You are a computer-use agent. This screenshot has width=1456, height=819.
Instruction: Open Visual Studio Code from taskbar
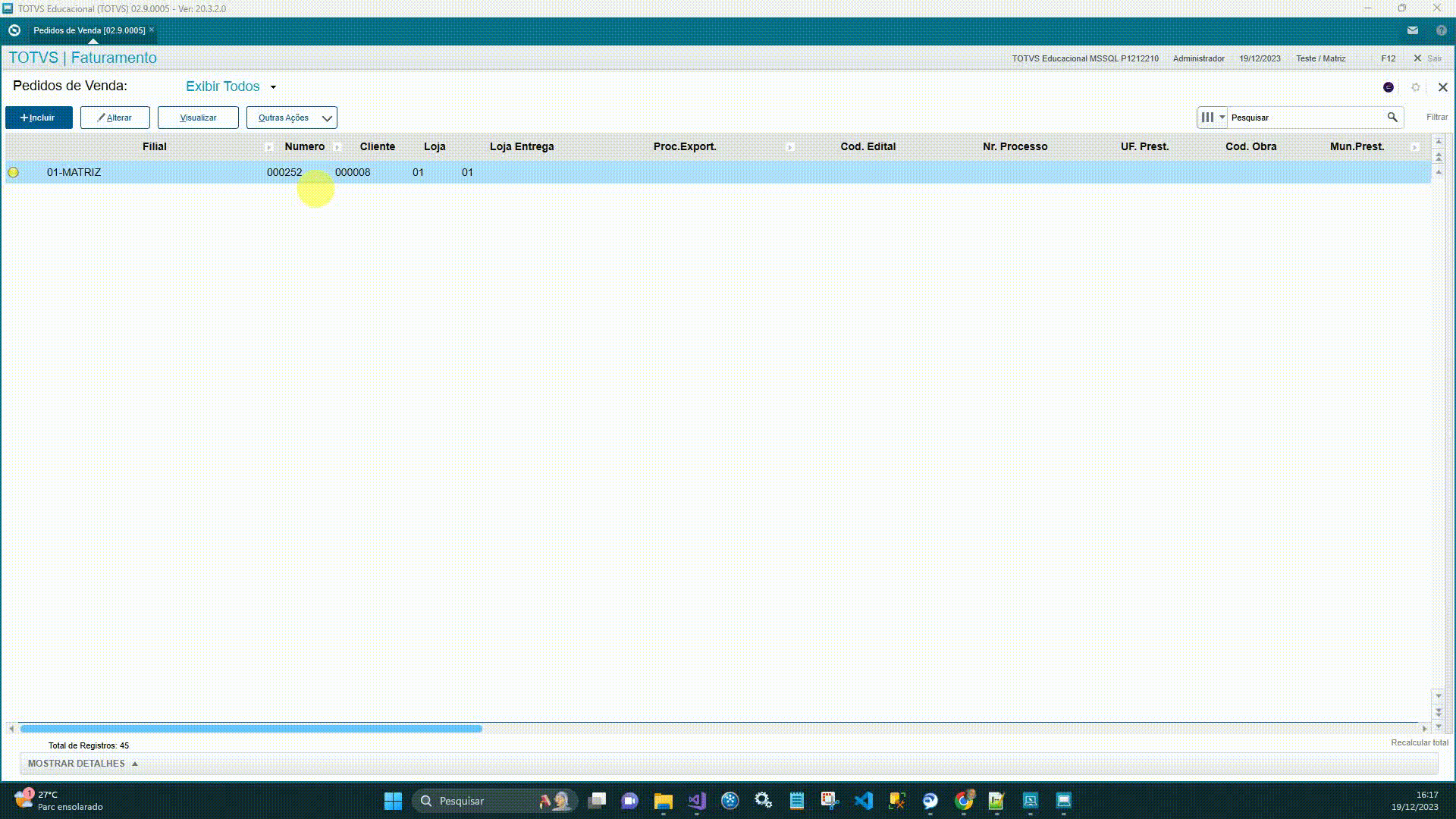tap(863, 801)
